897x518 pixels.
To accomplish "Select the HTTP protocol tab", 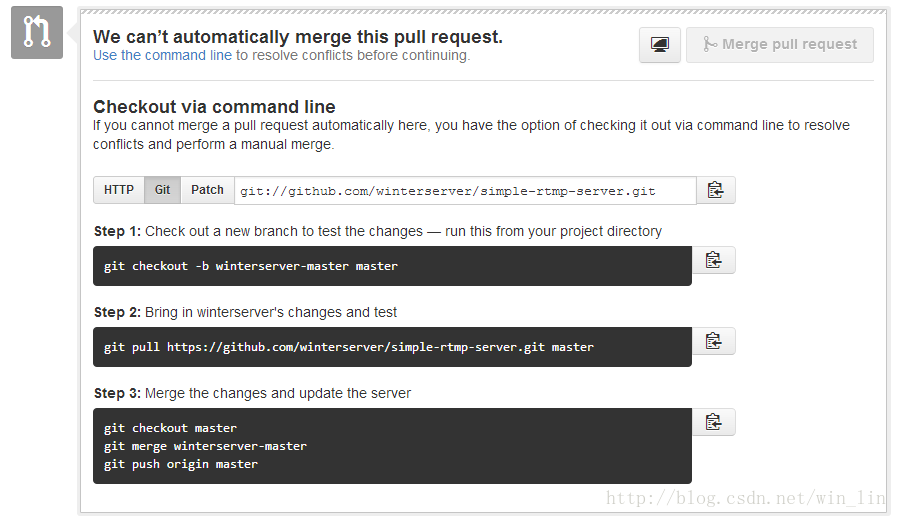I will pos(119,190).
